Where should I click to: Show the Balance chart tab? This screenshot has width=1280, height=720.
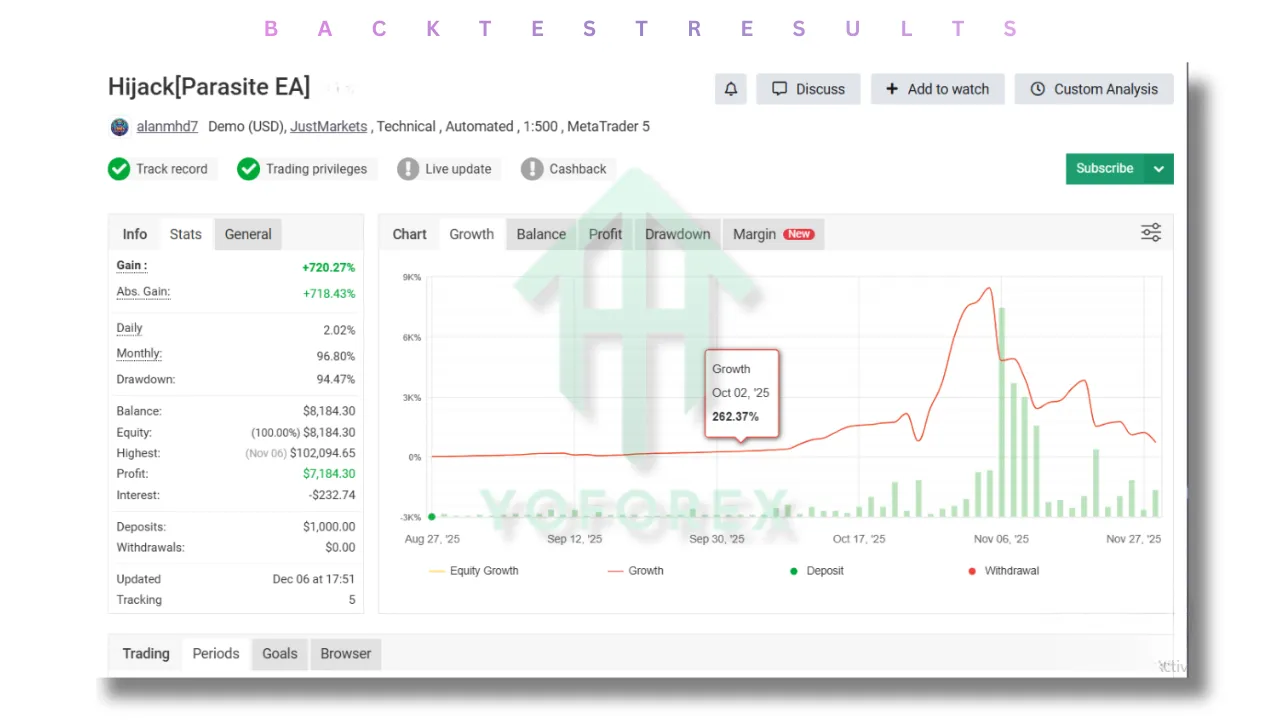click(x=541, y=234)
